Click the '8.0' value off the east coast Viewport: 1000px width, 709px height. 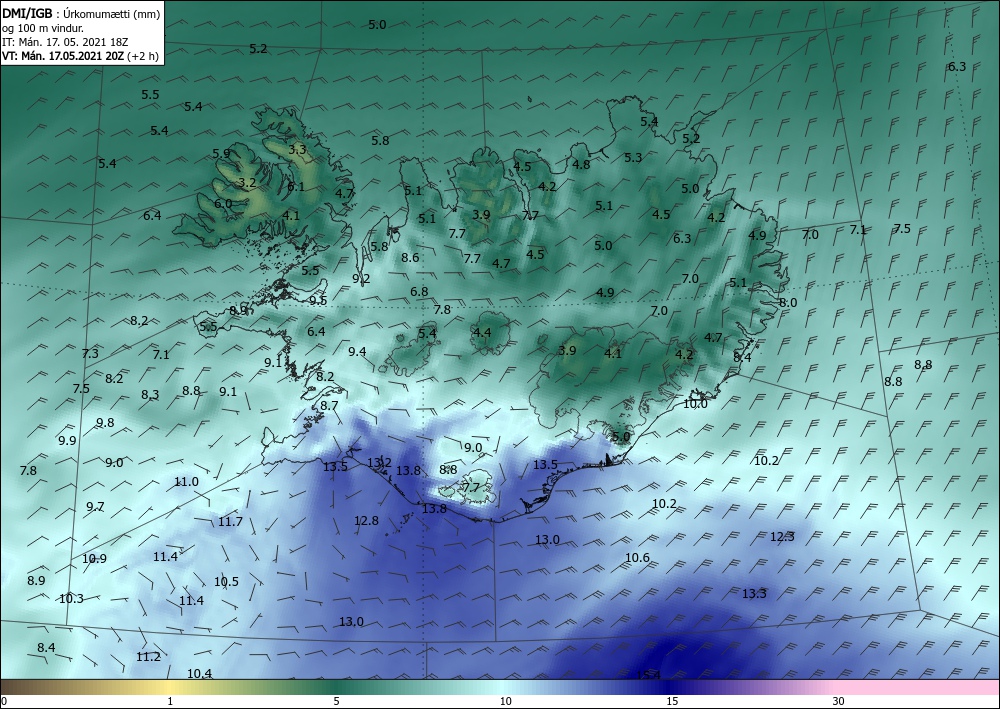tap(788, 303)
